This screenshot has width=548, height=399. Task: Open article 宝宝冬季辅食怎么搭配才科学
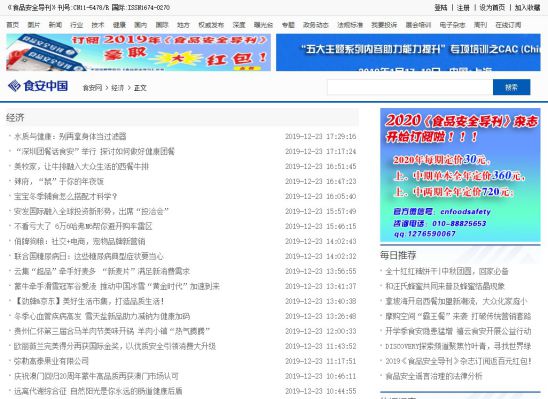point(66,196)
